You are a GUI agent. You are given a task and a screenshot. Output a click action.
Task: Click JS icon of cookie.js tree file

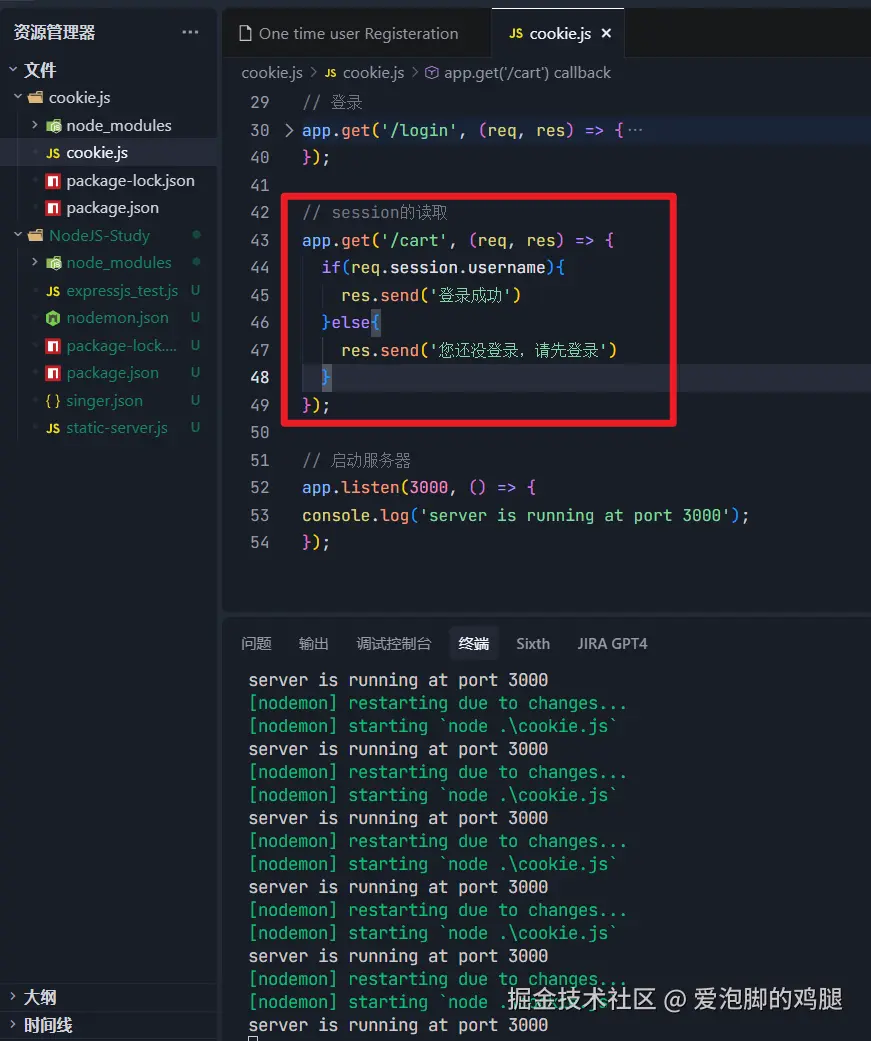click(53, 153)
